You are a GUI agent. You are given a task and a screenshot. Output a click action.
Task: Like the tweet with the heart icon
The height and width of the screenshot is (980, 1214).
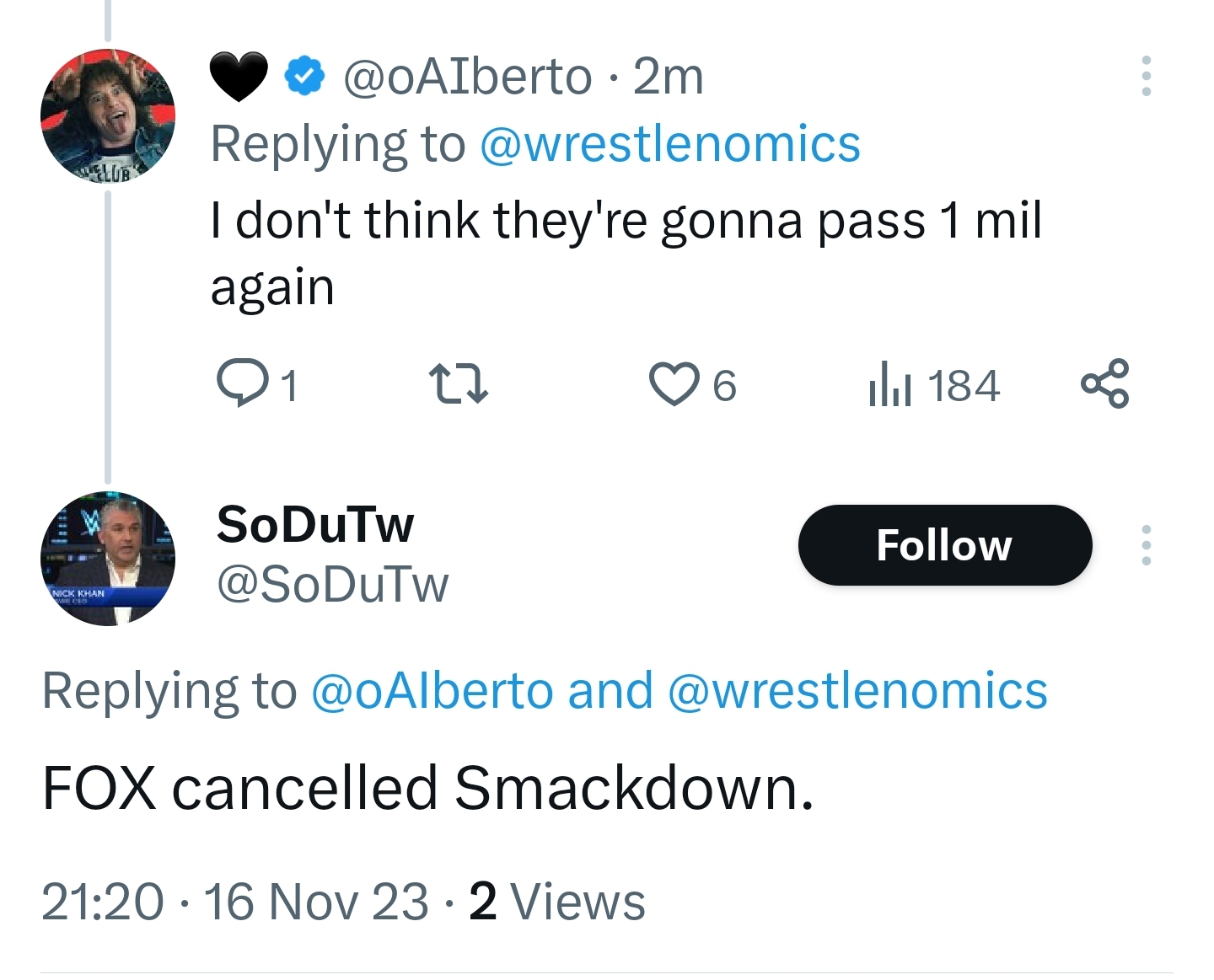(674, 383)
